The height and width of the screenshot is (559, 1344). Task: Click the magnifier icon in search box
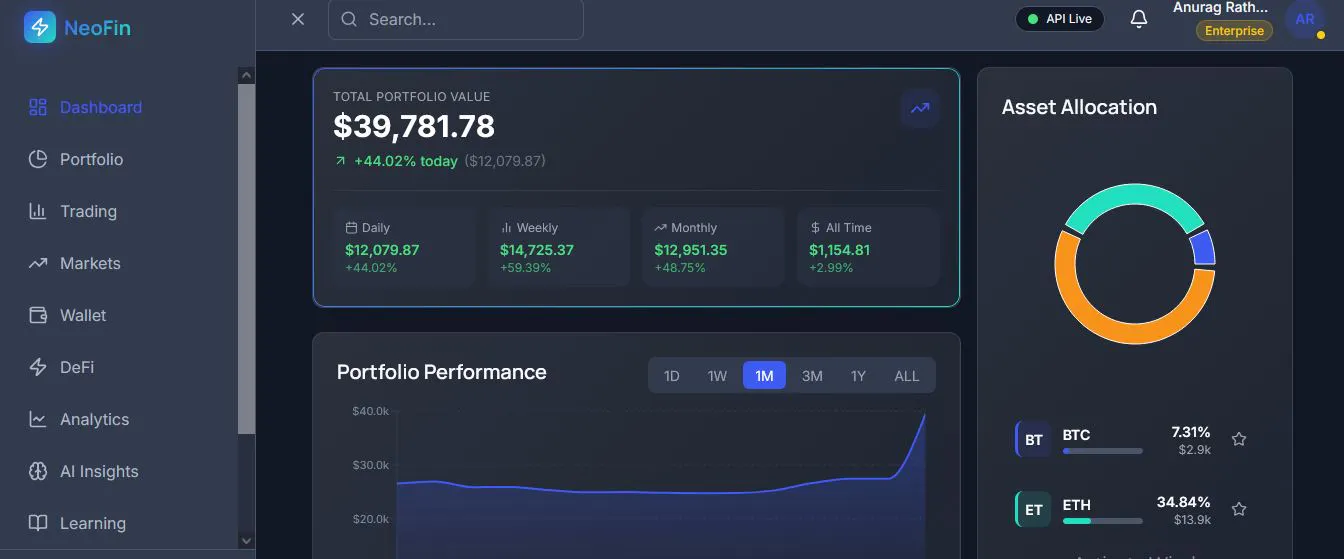click(x=349, y=19)
